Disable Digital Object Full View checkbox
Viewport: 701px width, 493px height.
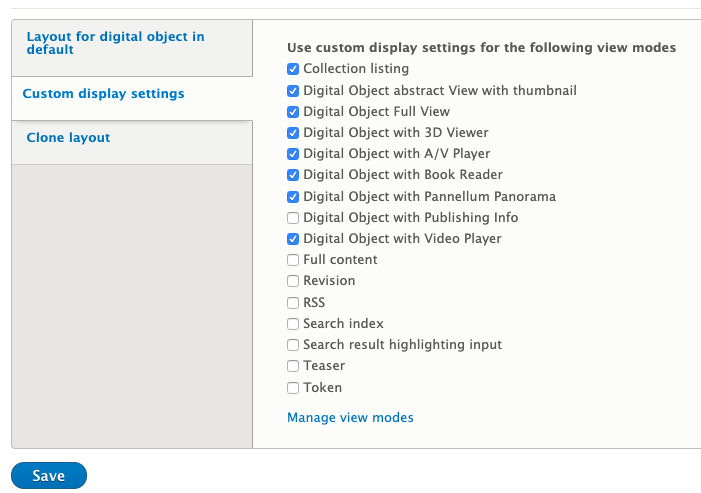tap(293, 112)
